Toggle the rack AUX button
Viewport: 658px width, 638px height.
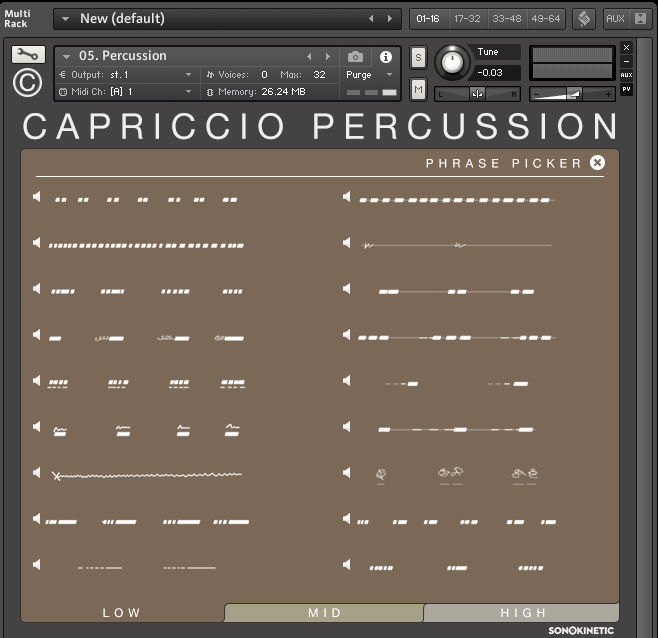[615, 19]
